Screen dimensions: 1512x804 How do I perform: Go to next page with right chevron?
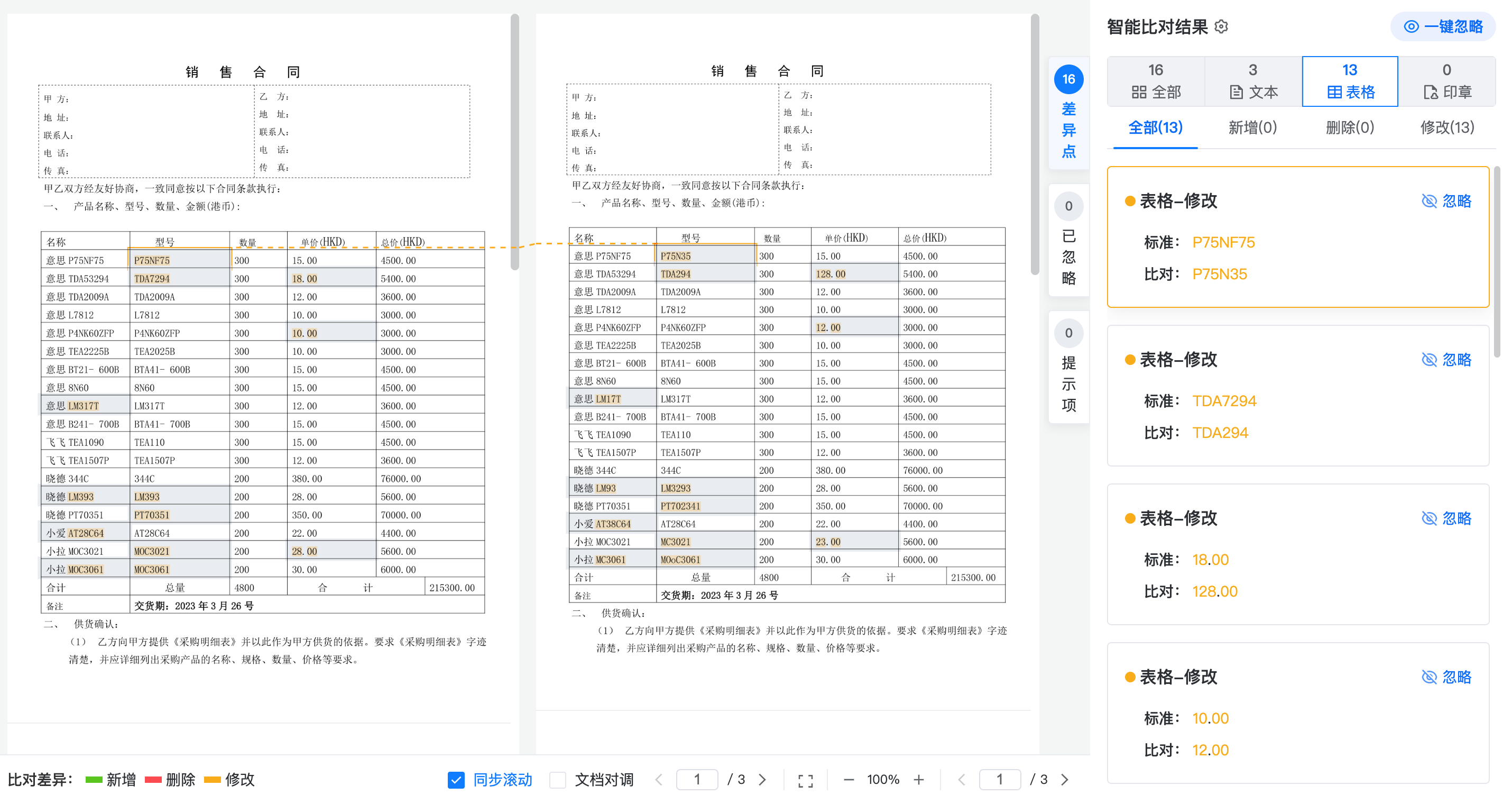[x=762, y=779]
